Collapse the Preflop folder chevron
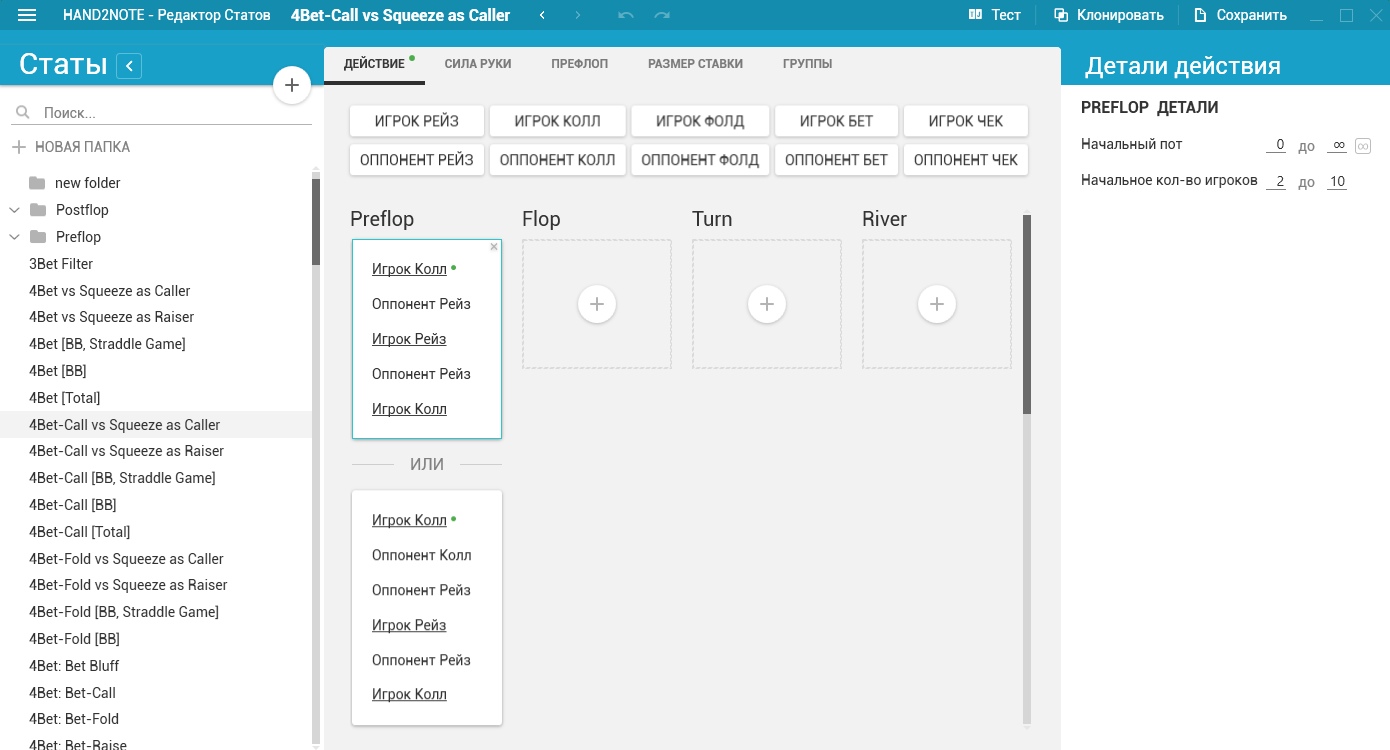This screenshot has width=1390, height=750. click(14, 237)
